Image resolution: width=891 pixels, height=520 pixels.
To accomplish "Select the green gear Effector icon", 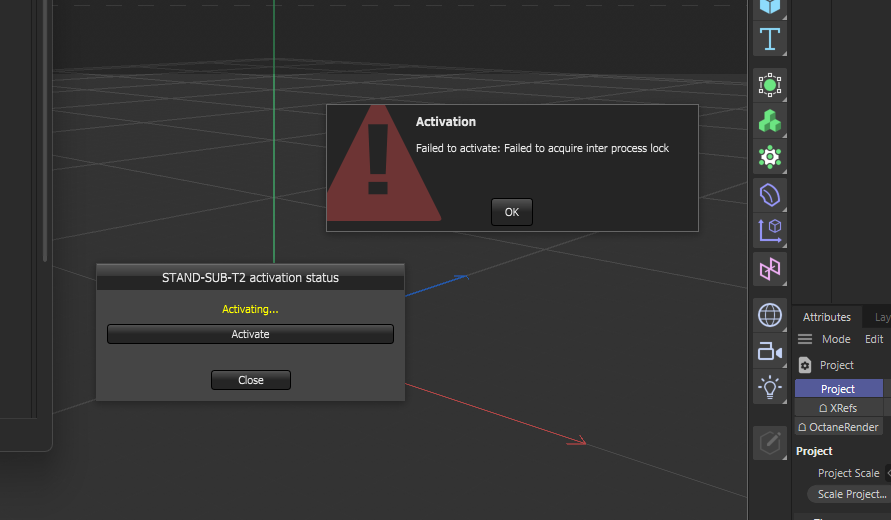I will (x=770, y=157).
